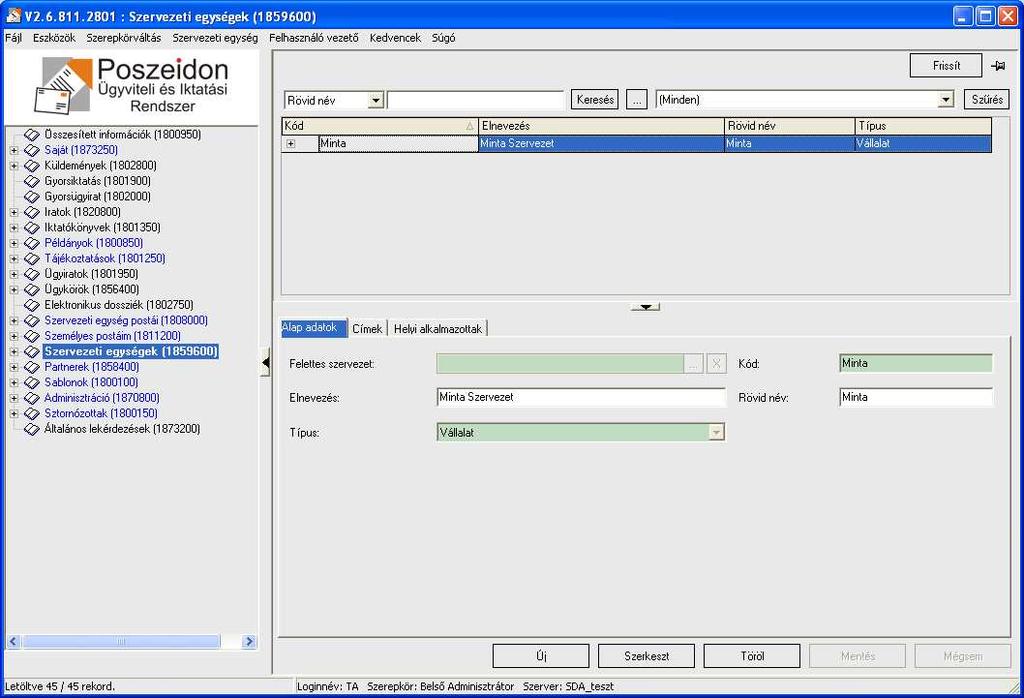This screenshot has width=1024, height=698.
Task: Open the Kedvencek menu
Action: 395,38
